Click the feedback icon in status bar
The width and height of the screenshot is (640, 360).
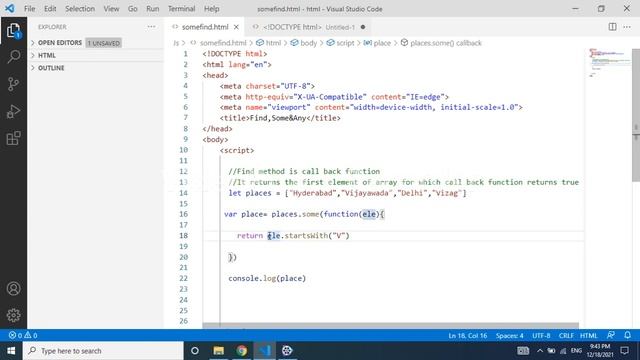pos(611,335)
